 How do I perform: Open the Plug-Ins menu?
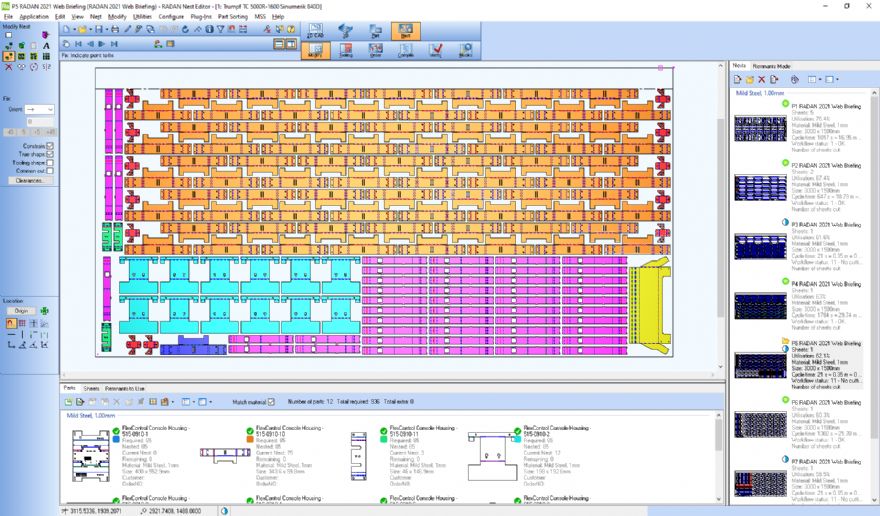(x=201, y=17)
